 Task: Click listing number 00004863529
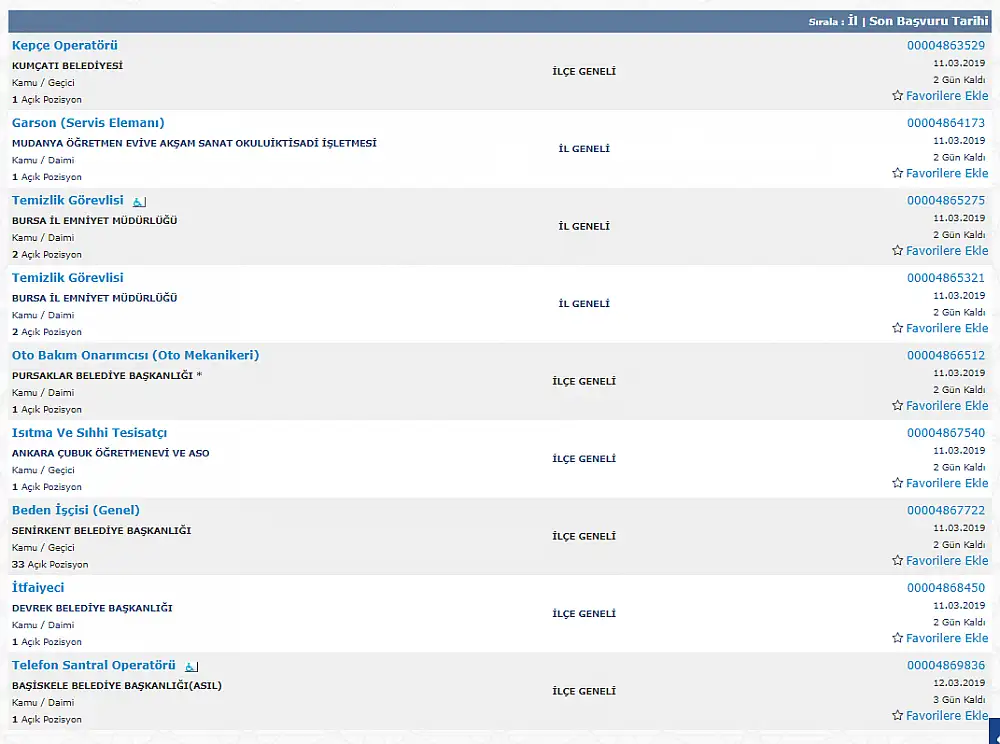click(x=946, y=45)
